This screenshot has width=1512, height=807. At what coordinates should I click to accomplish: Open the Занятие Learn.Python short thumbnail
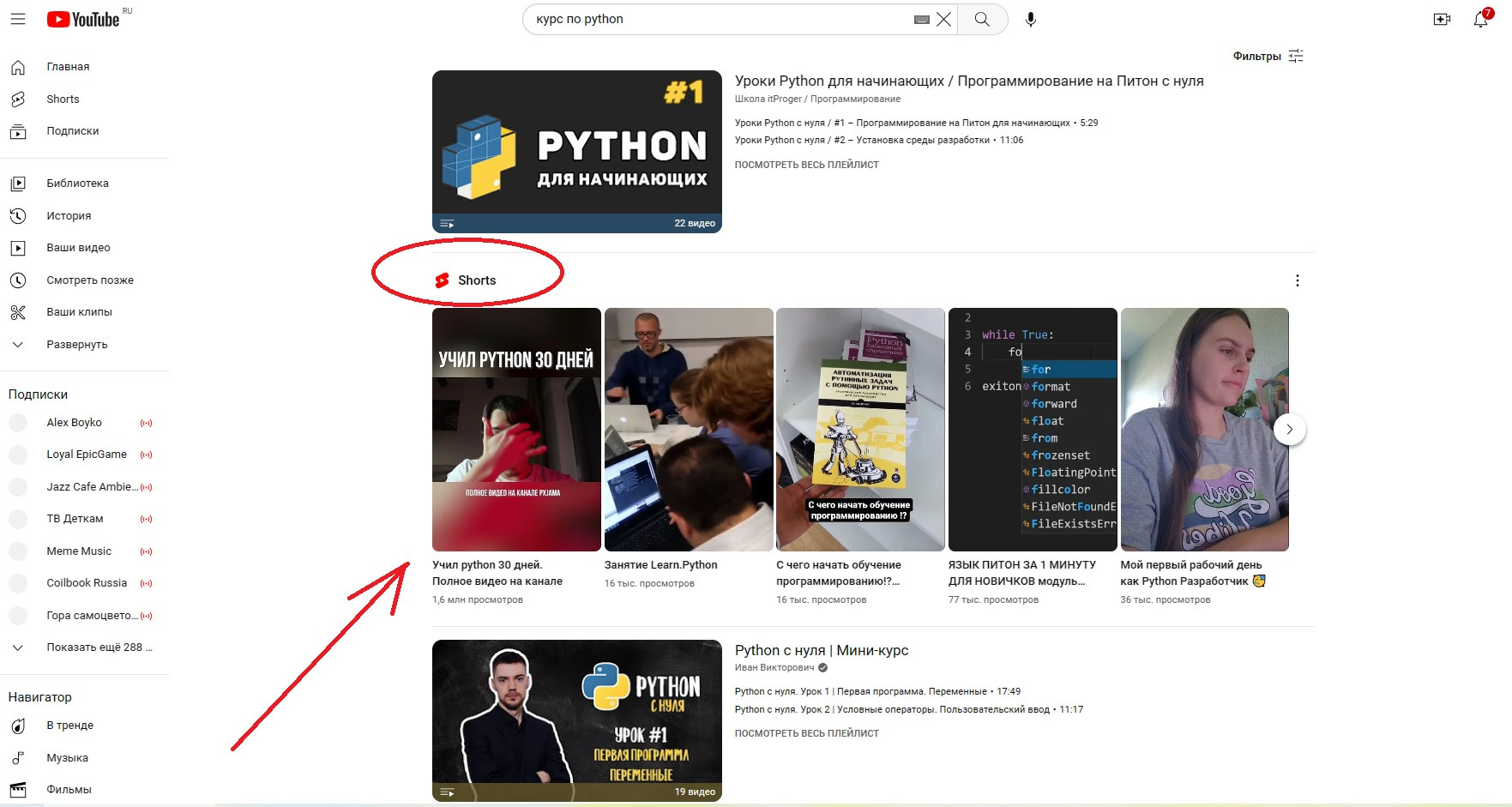(689, 430)
